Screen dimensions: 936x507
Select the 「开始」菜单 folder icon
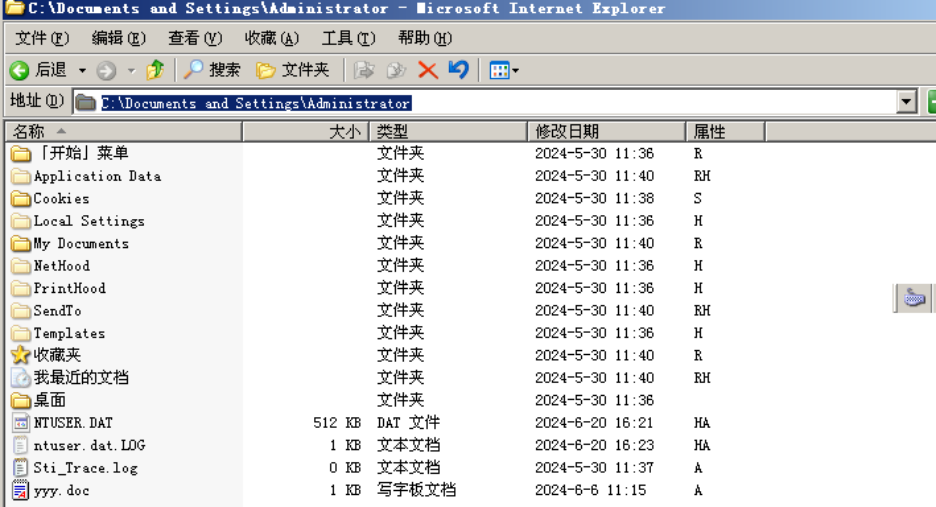click(x=21, y=153)
